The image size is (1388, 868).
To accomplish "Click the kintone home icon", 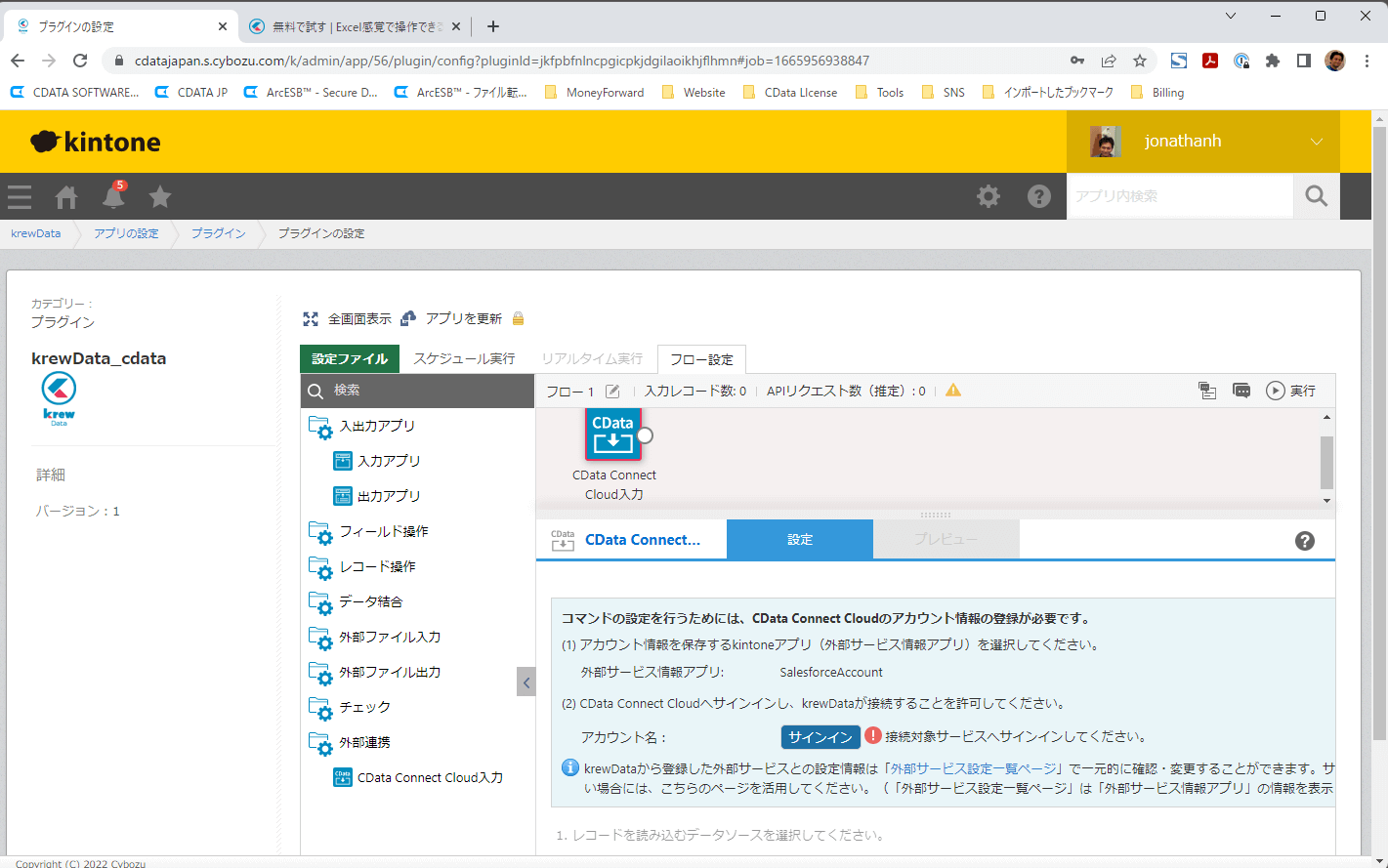I will pos(66,197).
